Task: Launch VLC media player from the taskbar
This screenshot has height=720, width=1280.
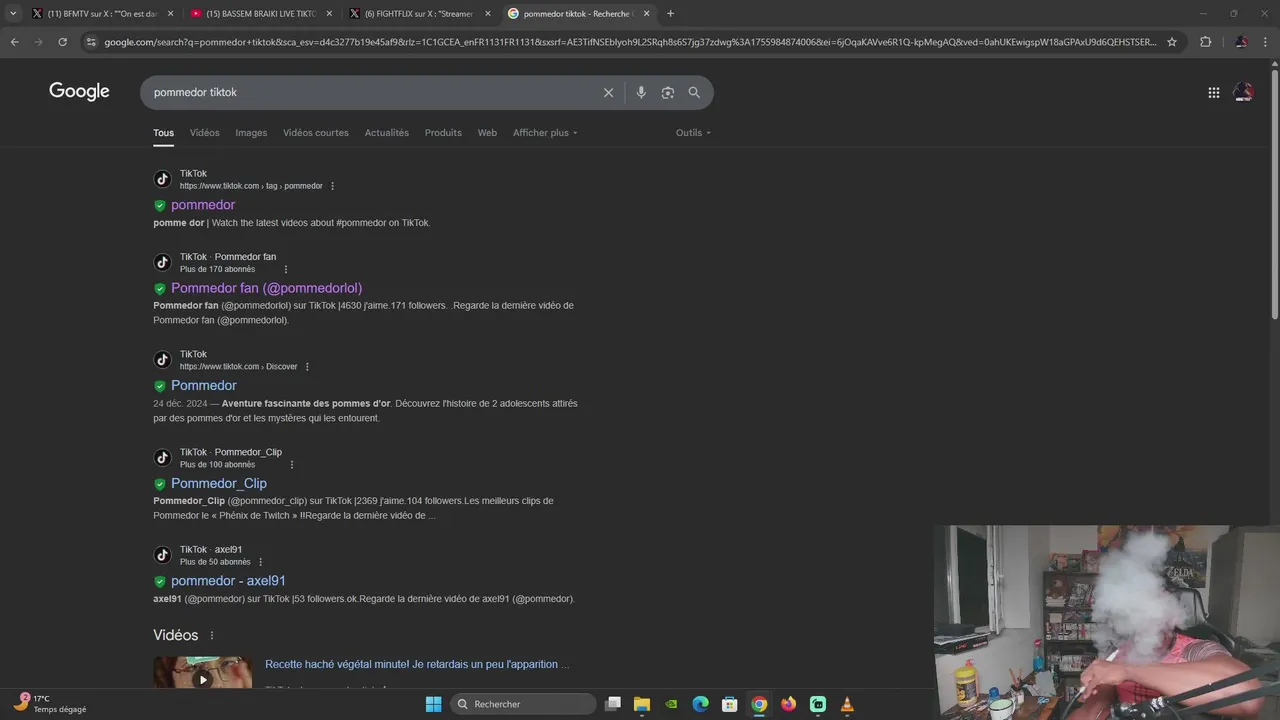Action: (x=847, y=704)
